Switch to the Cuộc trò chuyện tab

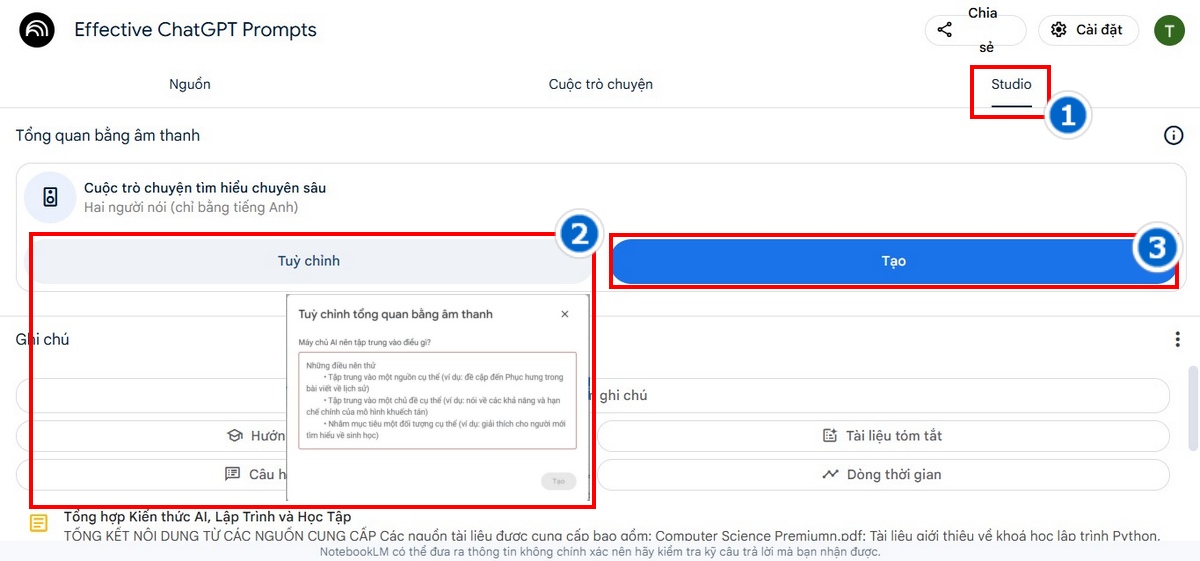600,84
